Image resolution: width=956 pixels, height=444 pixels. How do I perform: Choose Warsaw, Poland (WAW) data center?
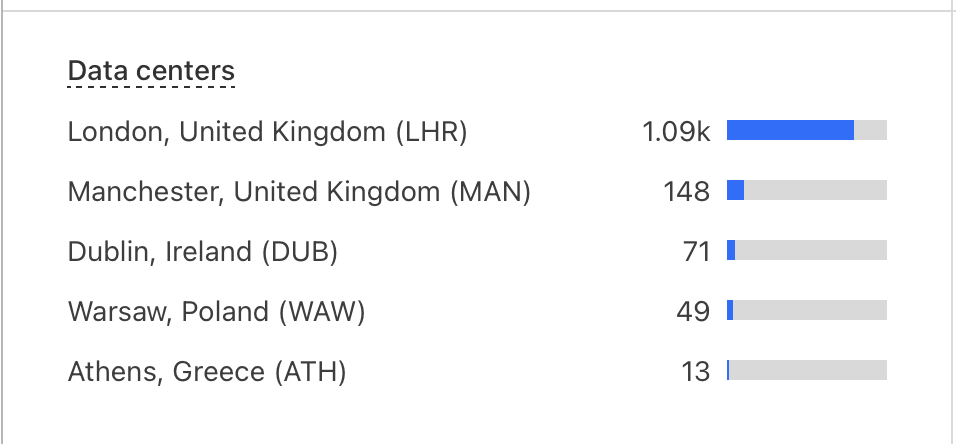pos(217,312)
